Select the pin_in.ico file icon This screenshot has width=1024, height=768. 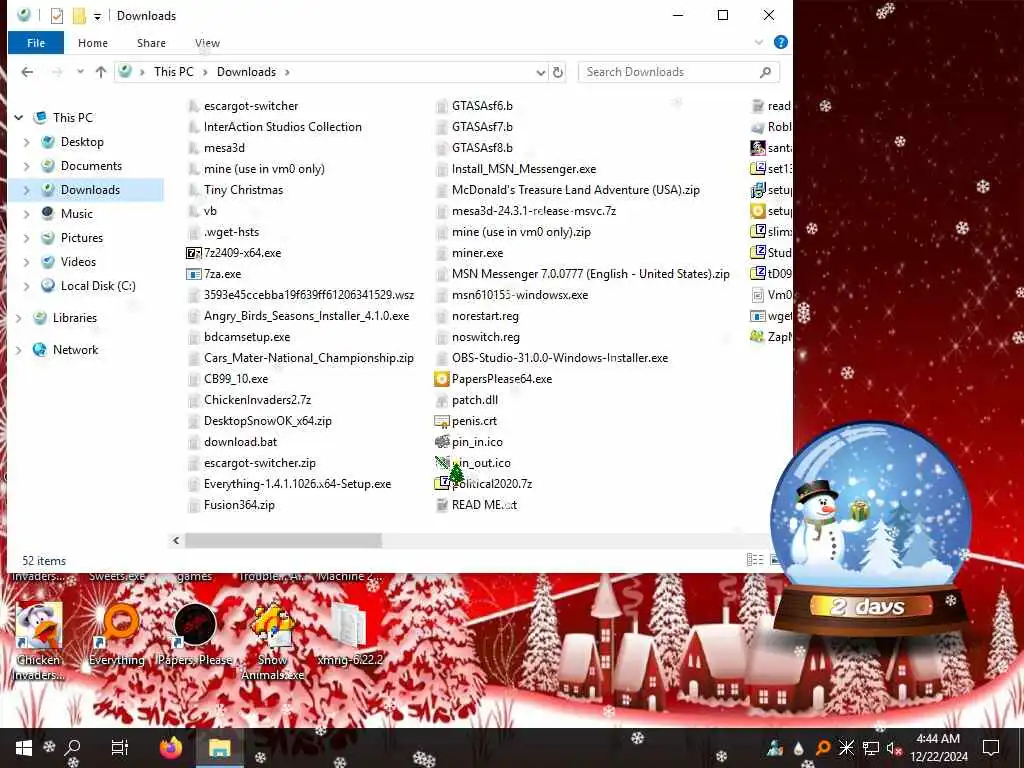[441, 442]
